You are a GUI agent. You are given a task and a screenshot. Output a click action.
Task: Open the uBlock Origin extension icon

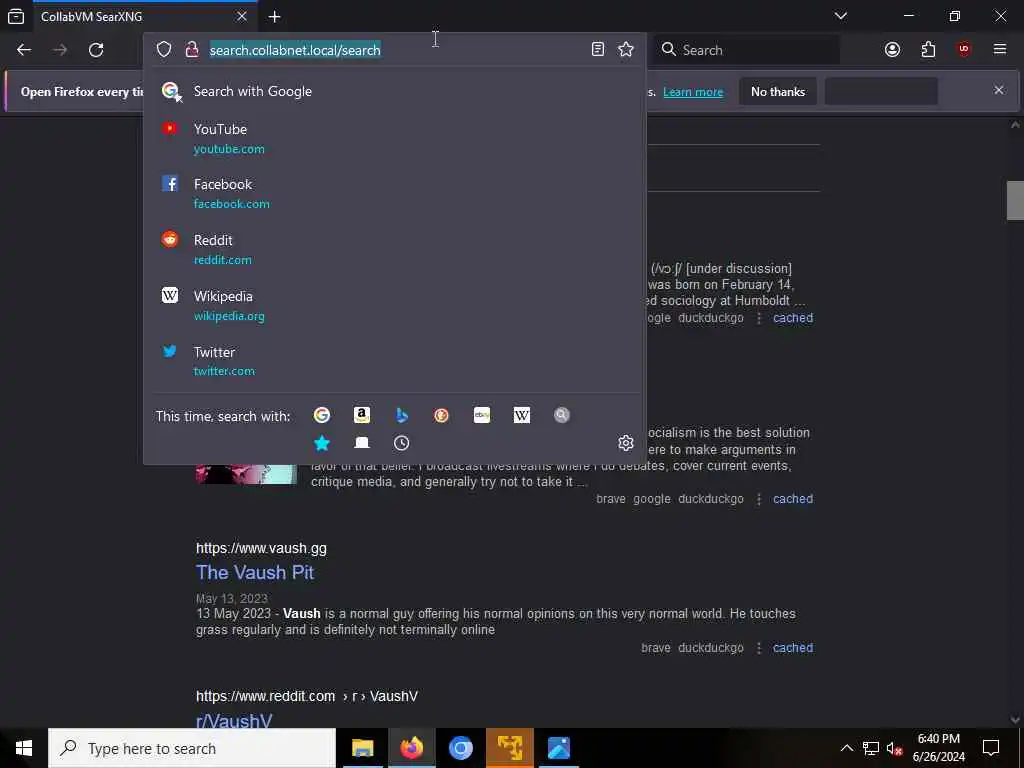tap(964, 50)
